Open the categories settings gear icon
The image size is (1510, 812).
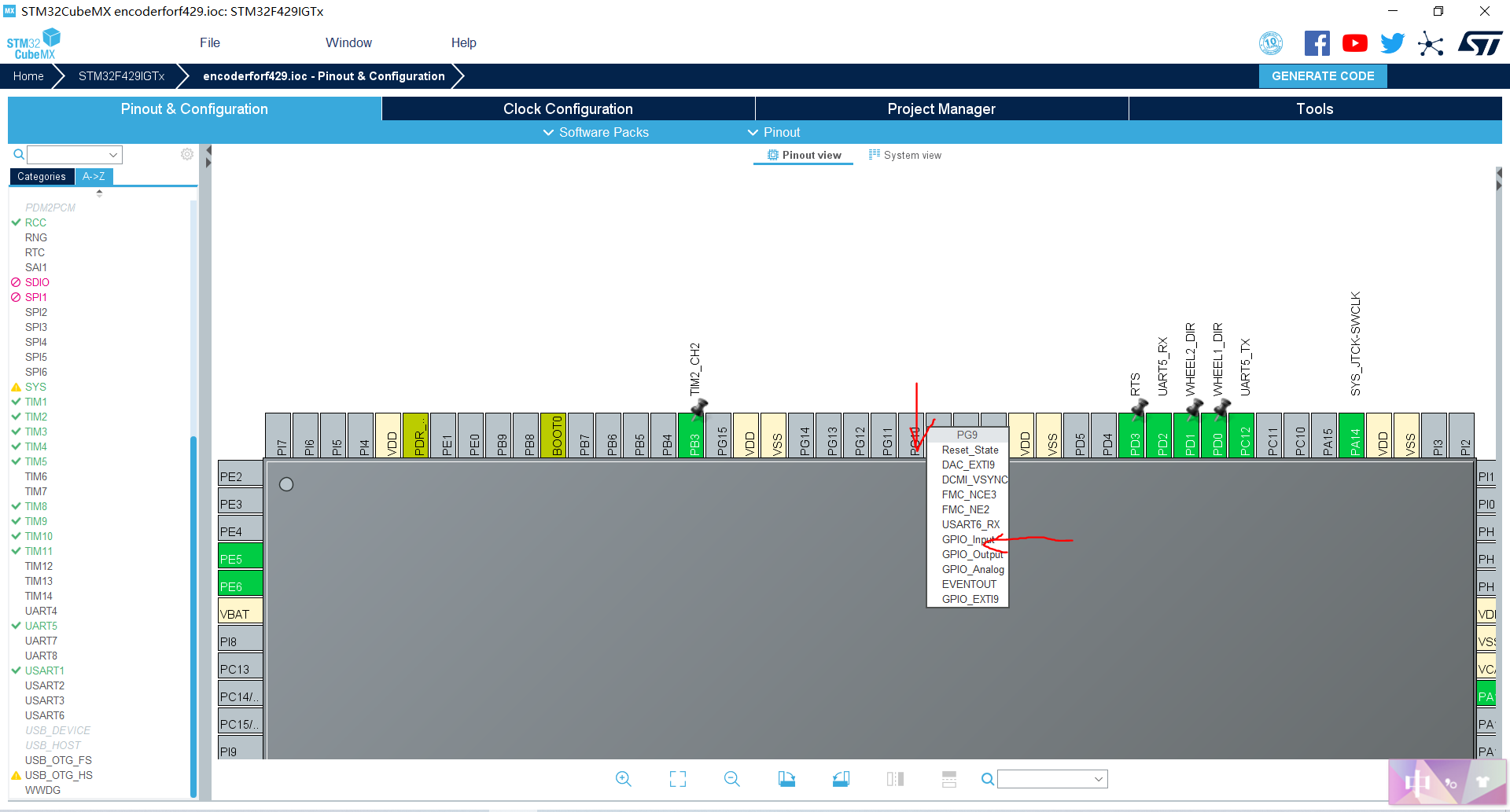pyautogui.click(x=186, y=154)
